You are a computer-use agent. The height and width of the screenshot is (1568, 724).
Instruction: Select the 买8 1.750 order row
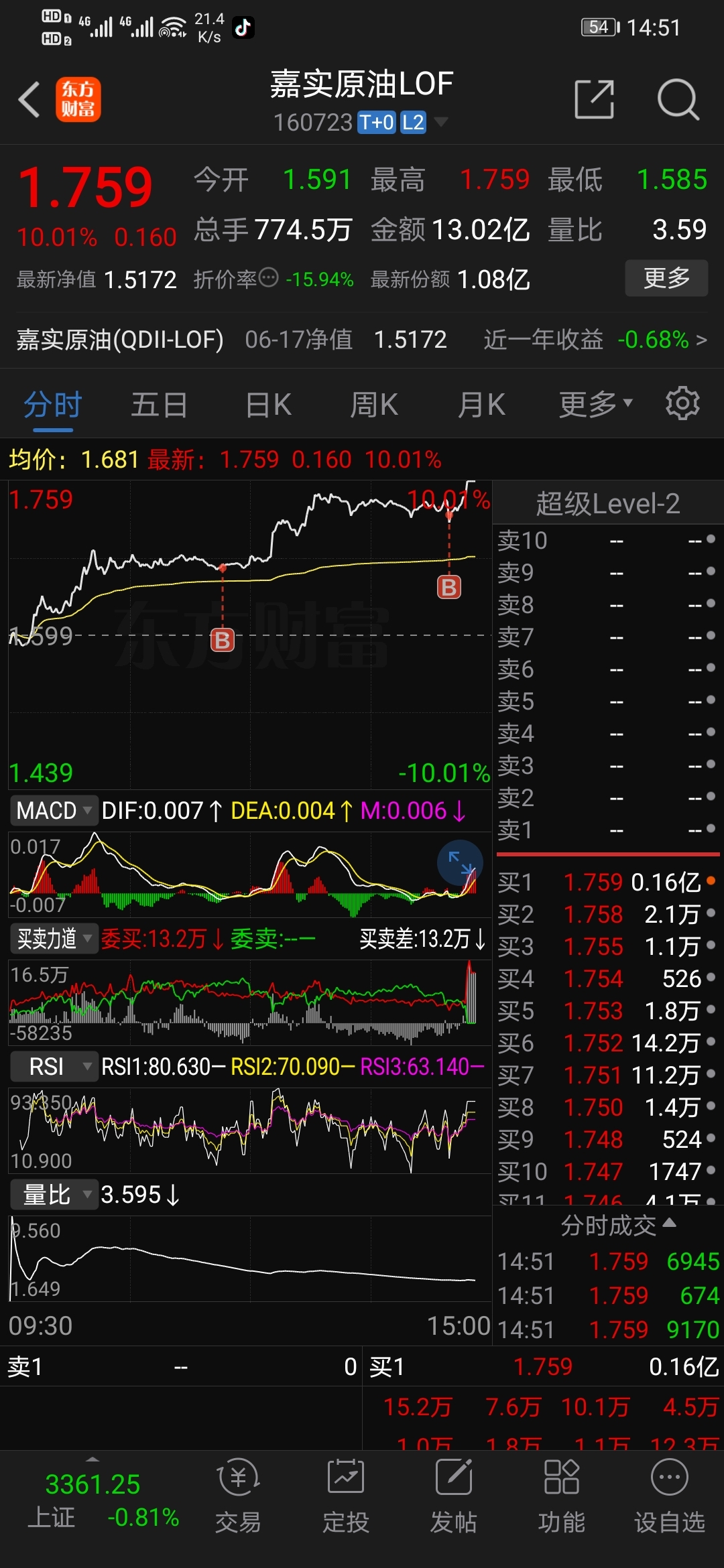(x=607, y=1107)
